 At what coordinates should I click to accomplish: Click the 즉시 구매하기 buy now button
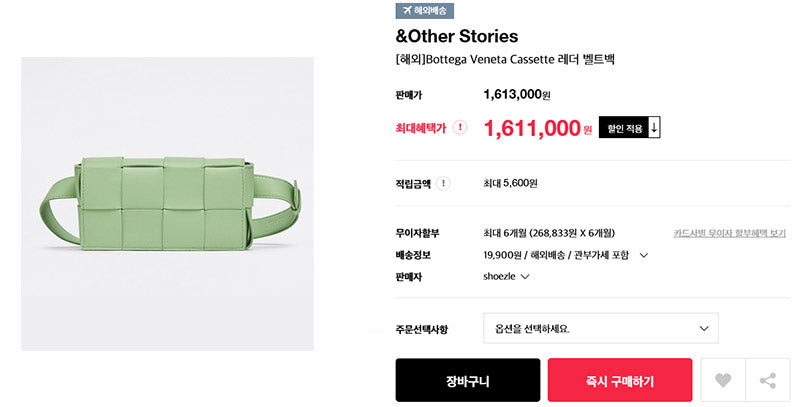pyautogui.click(x=620, y=380)
